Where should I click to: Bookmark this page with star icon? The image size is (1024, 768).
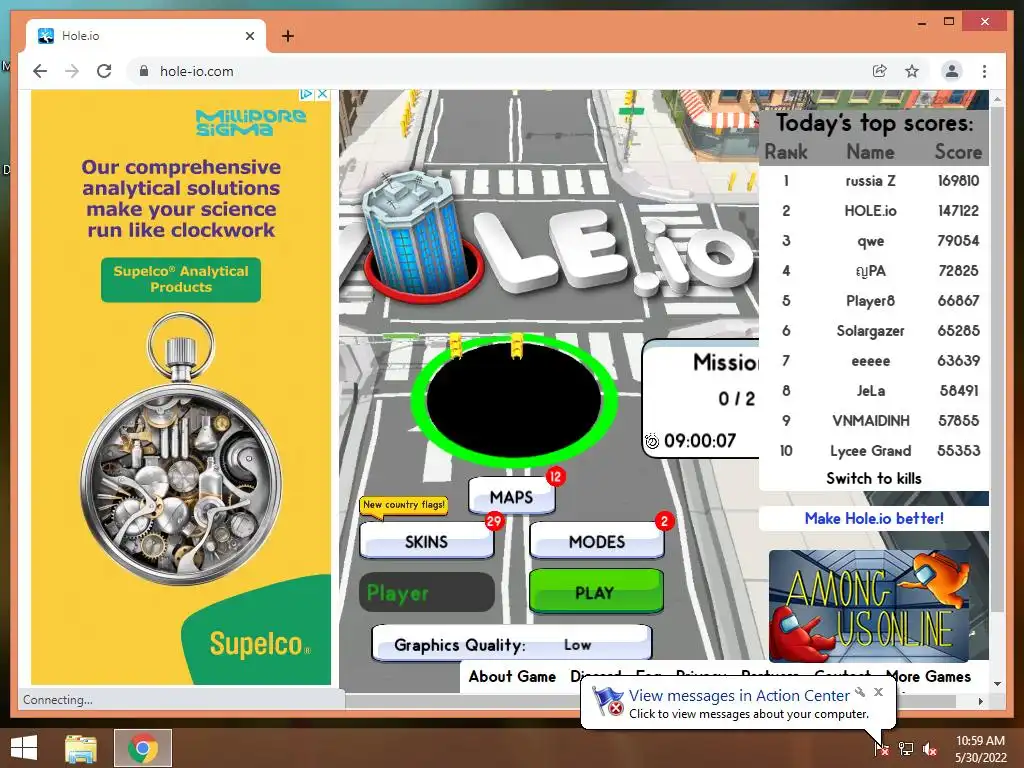point(912,71)
